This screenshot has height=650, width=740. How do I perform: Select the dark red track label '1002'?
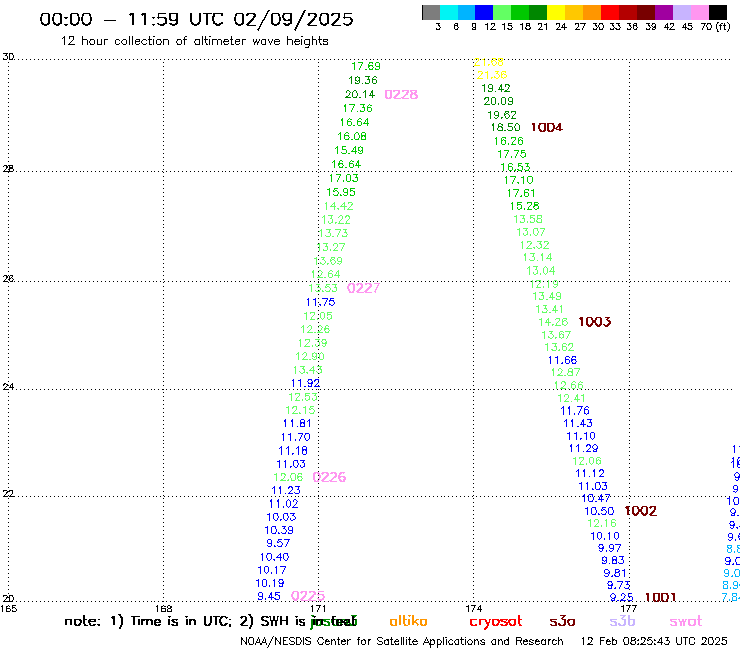coord(640,511)
